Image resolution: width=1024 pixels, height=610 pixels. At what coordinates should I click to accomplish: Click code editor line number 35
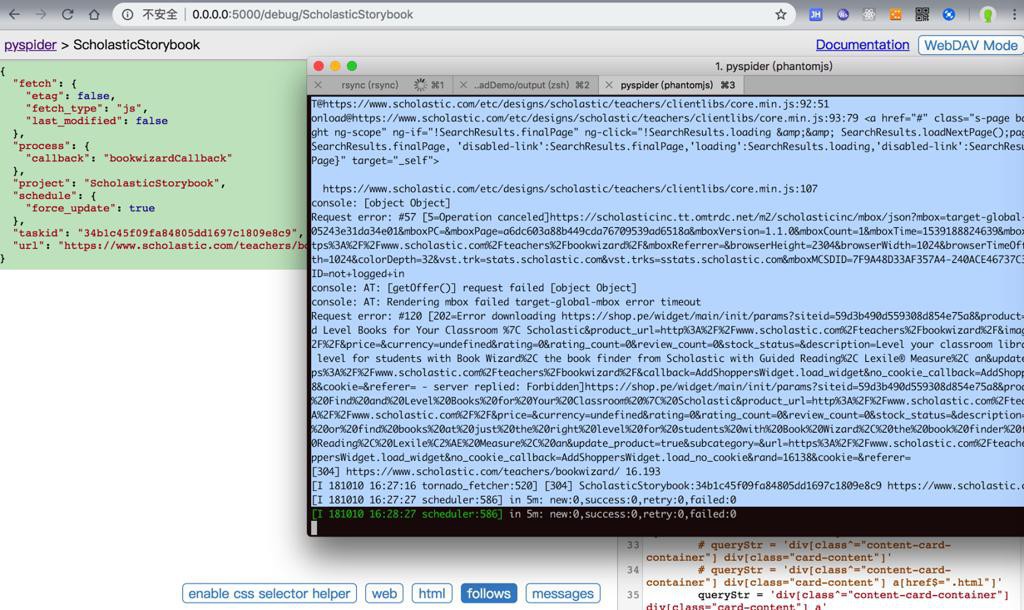coord(633,595)
